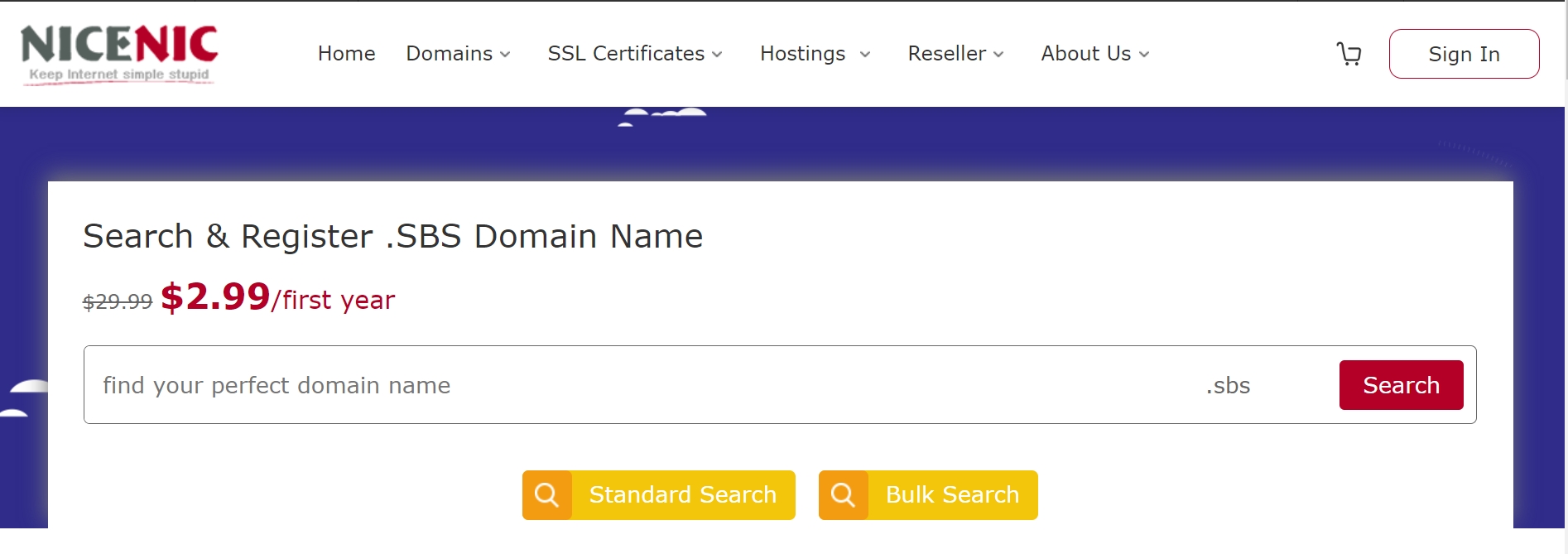
Task: Open the Hostings dropdown chevron
Action: pyautogui.click(x=865, y=55)
